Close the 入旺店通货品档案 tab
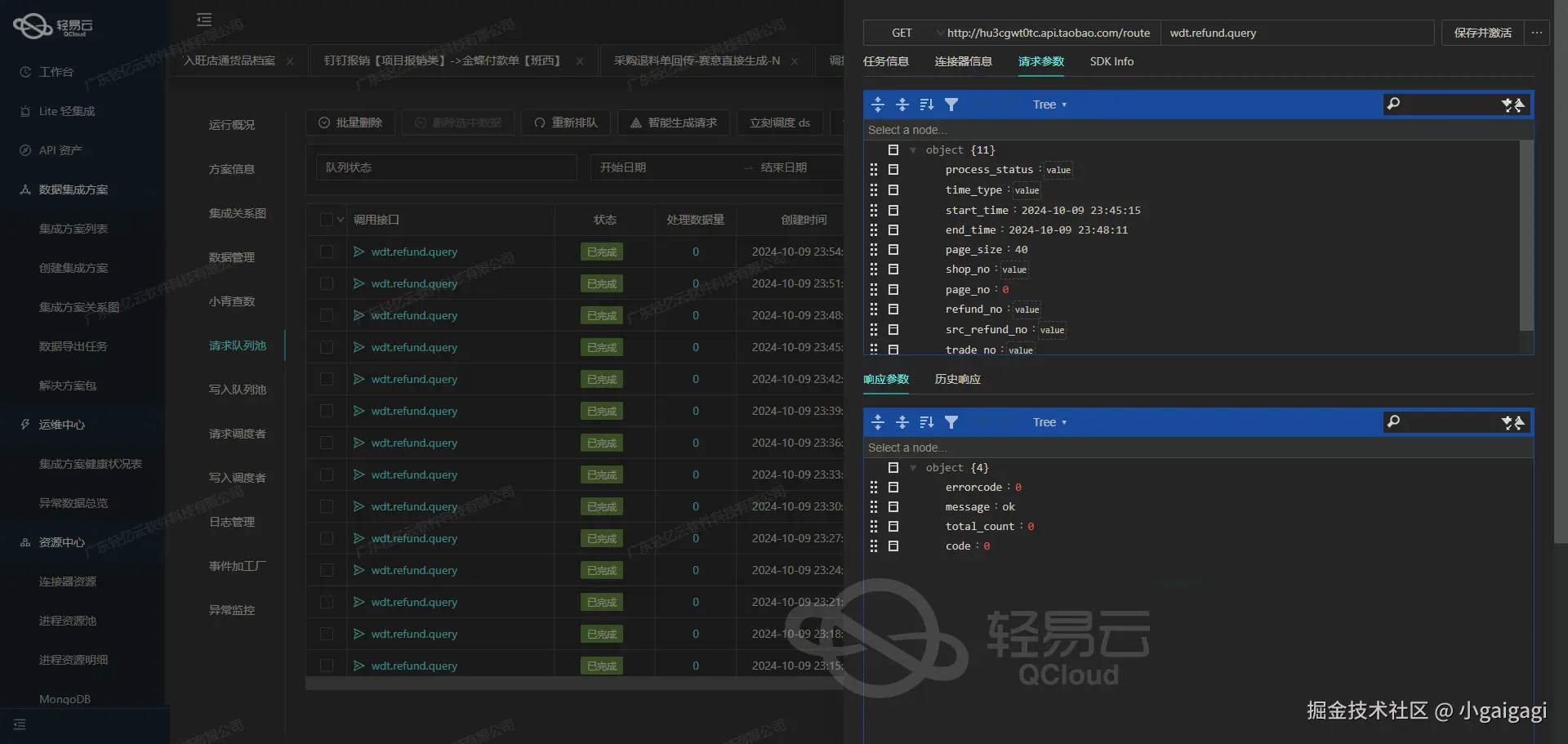 (x=290, y=61)
